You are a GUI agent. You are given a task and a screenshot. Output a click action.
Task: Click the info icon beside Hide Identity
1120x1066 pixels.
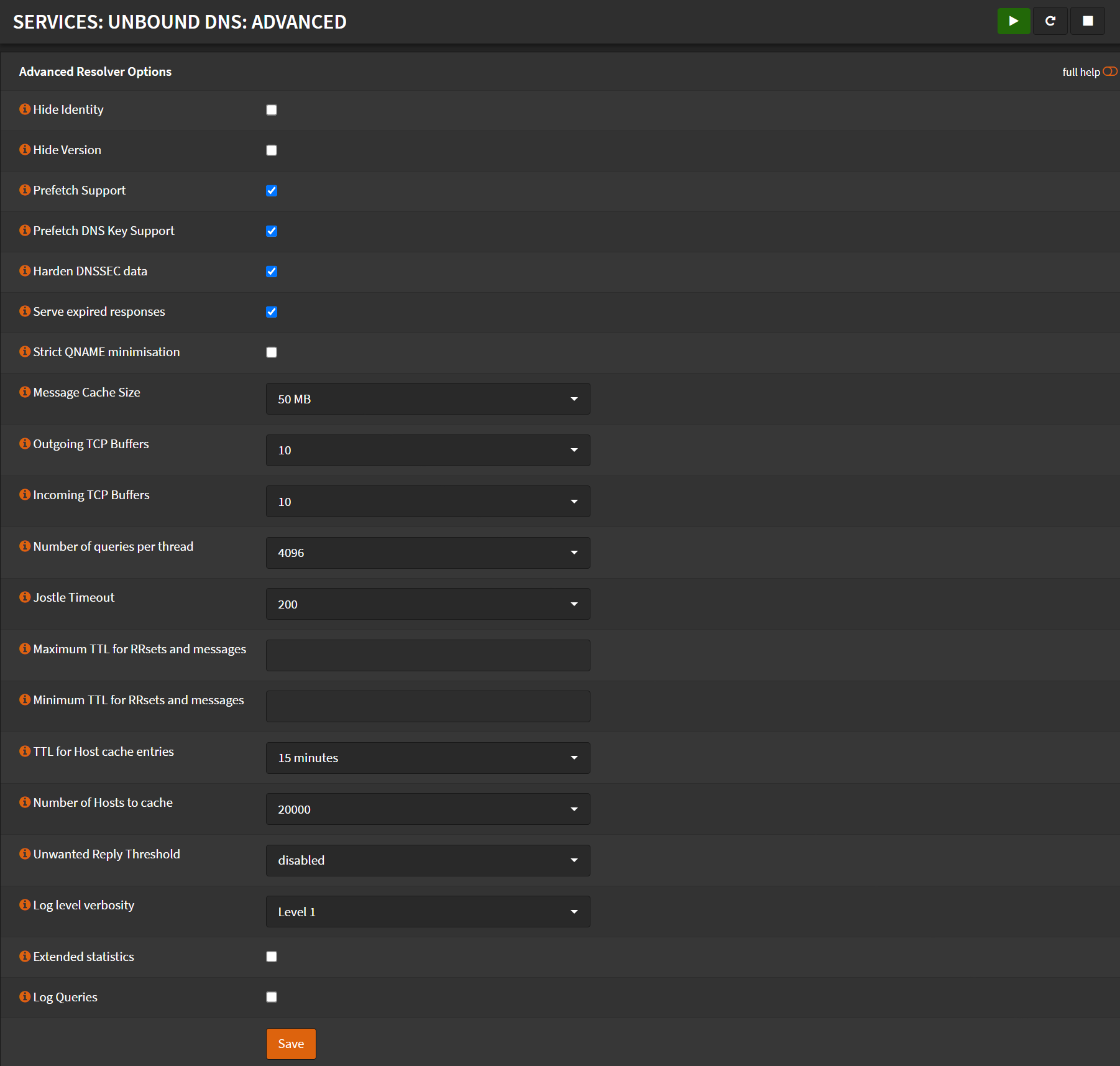(25, 109)
